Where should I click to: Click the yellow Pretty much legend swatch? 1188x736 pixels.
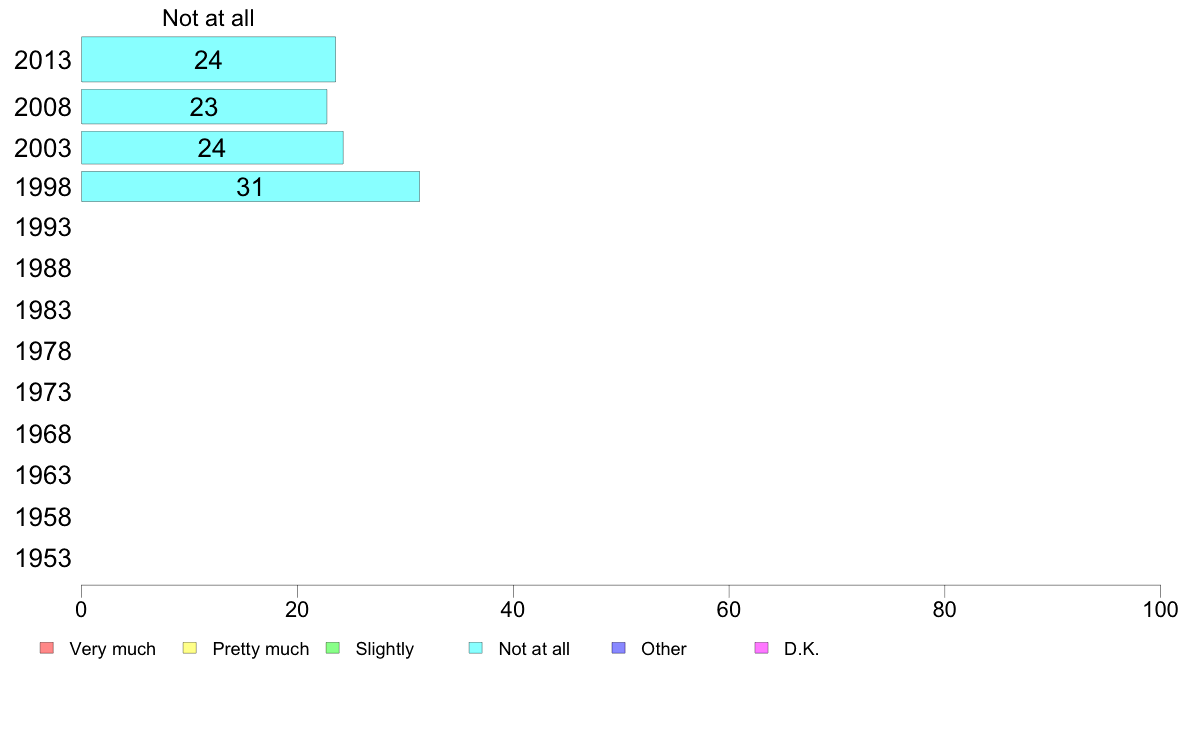pos(190,649)
